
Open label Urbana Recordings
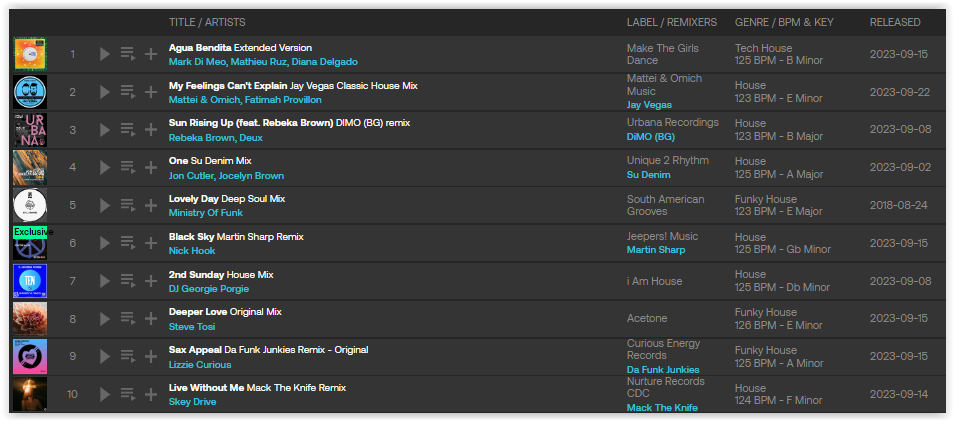point(672,123)
